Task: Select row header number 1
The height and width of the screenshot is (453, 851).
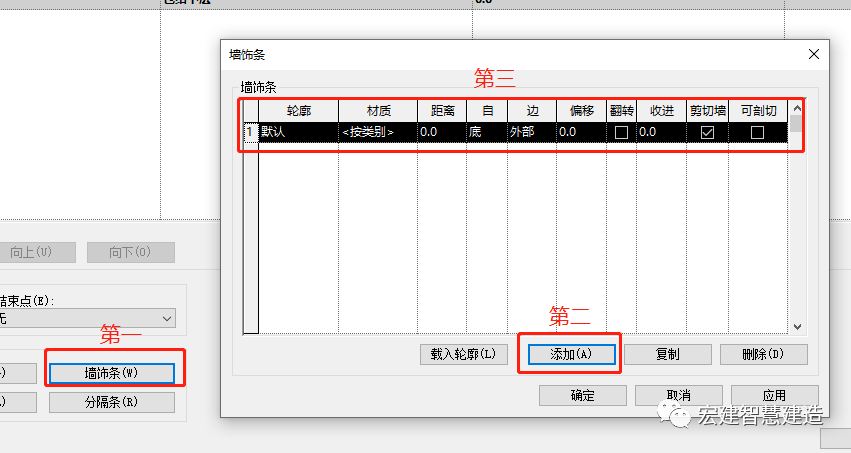Action: [x=250, y=132]
